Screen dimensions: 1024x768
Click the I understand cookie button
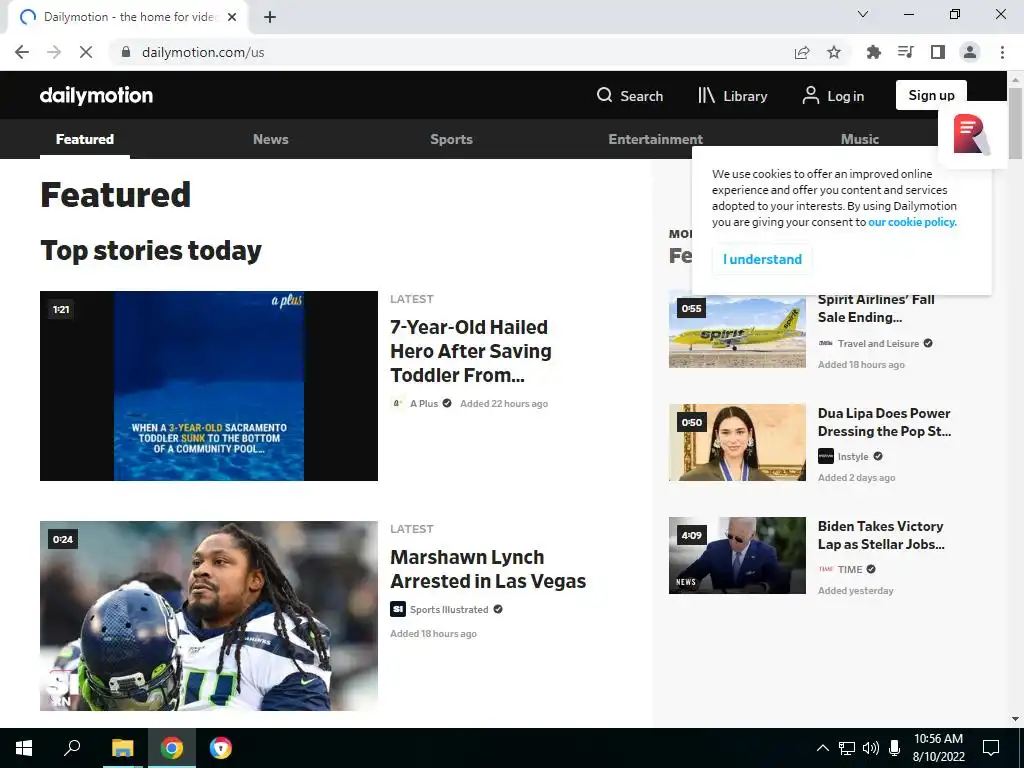[762, 259]
